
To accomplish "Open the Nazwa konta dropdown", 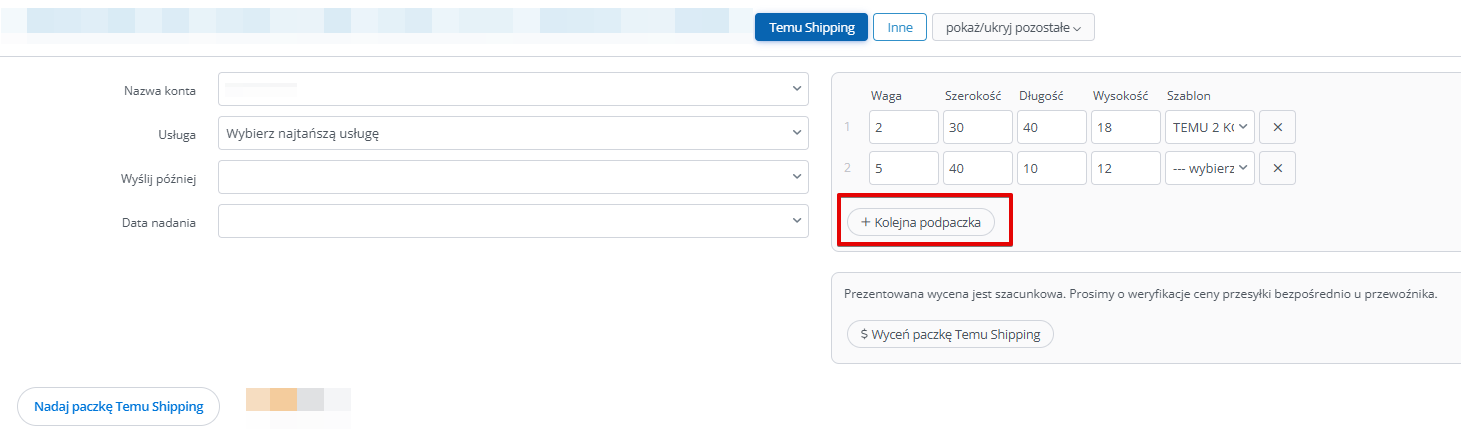I will coord(512,89).
